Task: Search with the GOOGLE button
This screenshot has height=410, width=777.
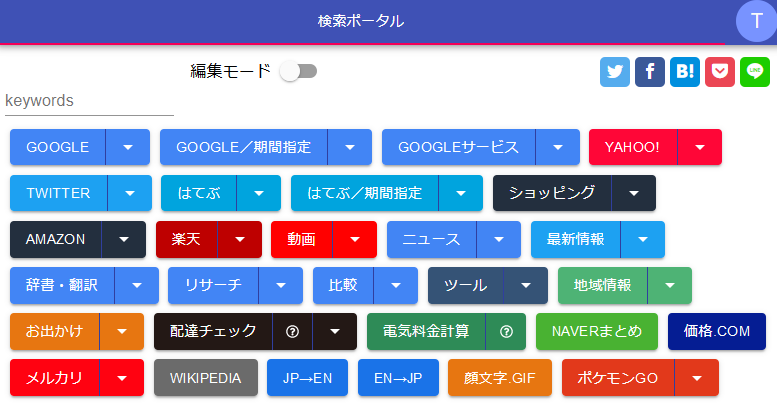Action: pyautogui.click(x=57, y=147)
